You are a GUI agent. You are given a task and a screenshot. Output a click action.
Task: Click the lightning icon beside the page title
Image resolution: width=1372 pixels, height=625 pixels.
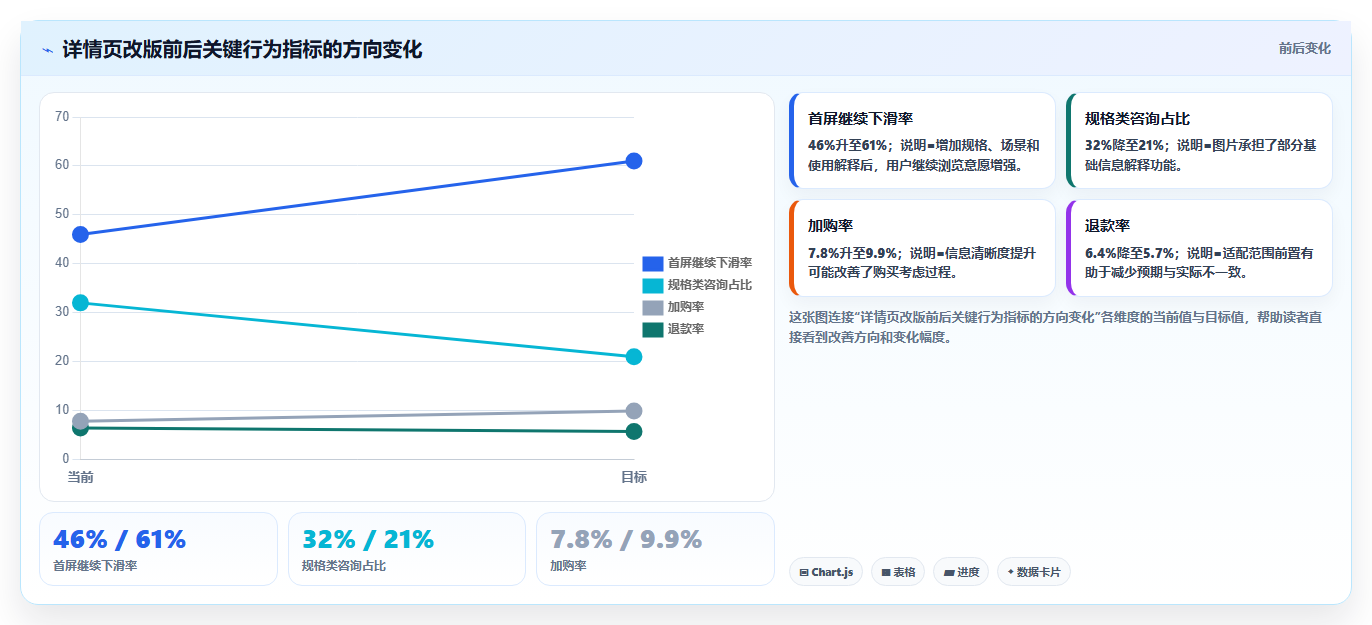coord(48,50)
